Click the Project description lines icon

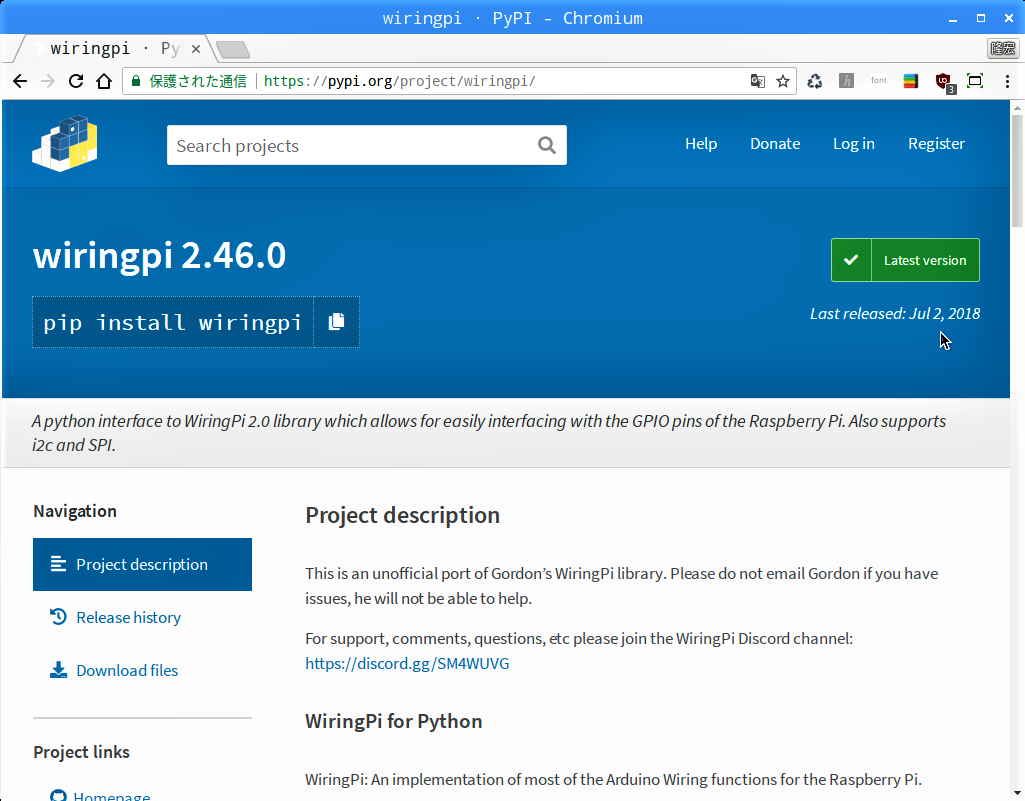pyautogui.click(x=58, y=564)
